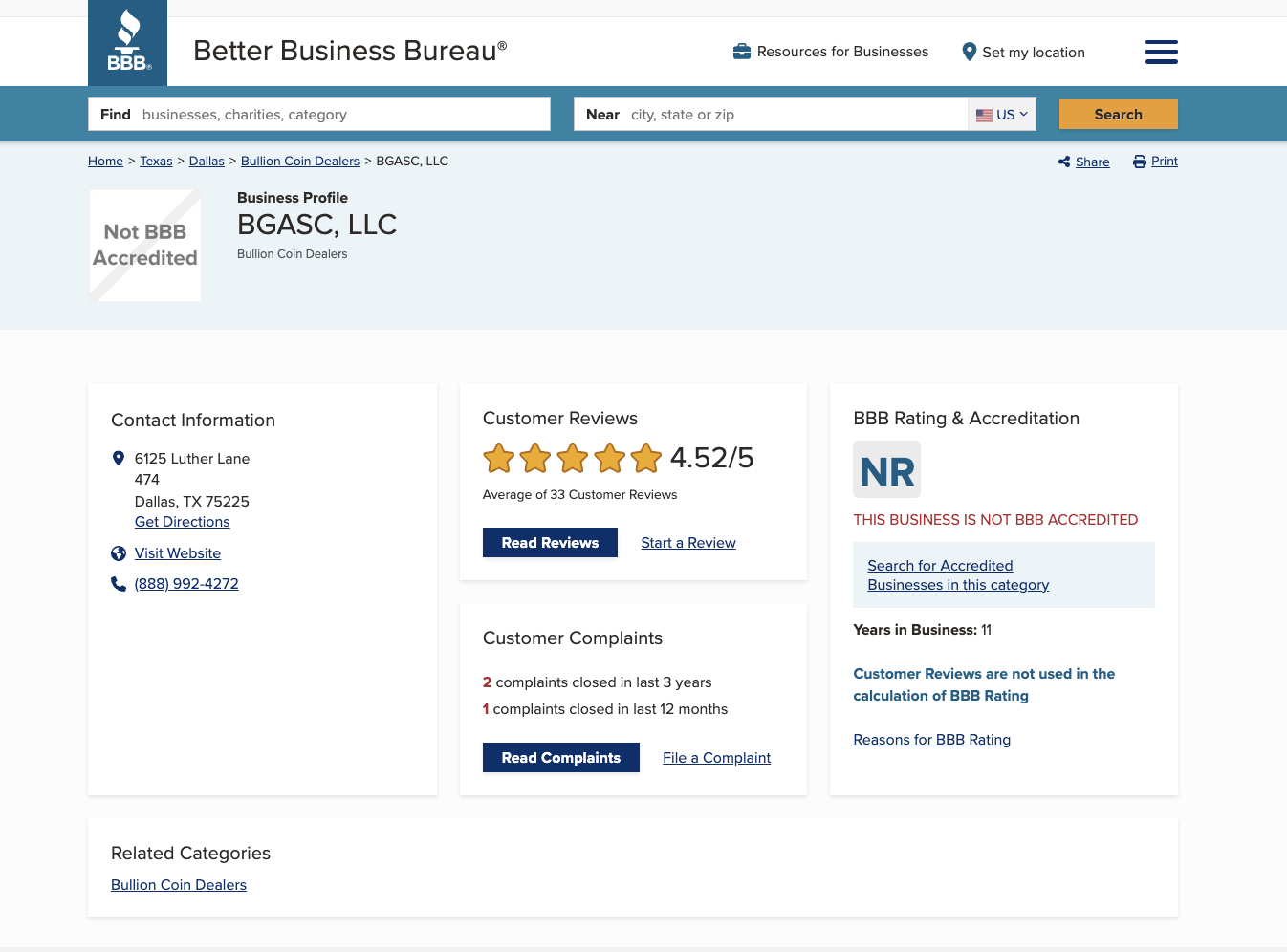Image resolution: width=1287 pixels, height=952 pixels.
Task: Click 'THIS BUSINESS IS NOT BBB ACCREDITED' text
Action: coord(995,520)
